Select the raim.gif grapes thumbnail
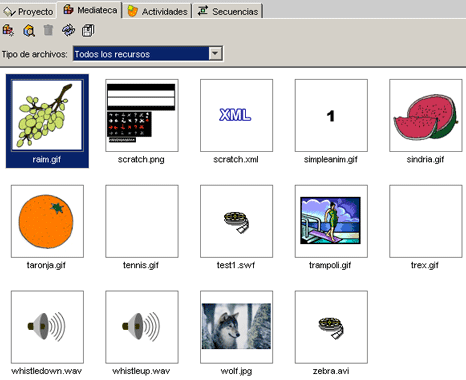This screenshot has height=380, width=466. [x=47, y=115]
